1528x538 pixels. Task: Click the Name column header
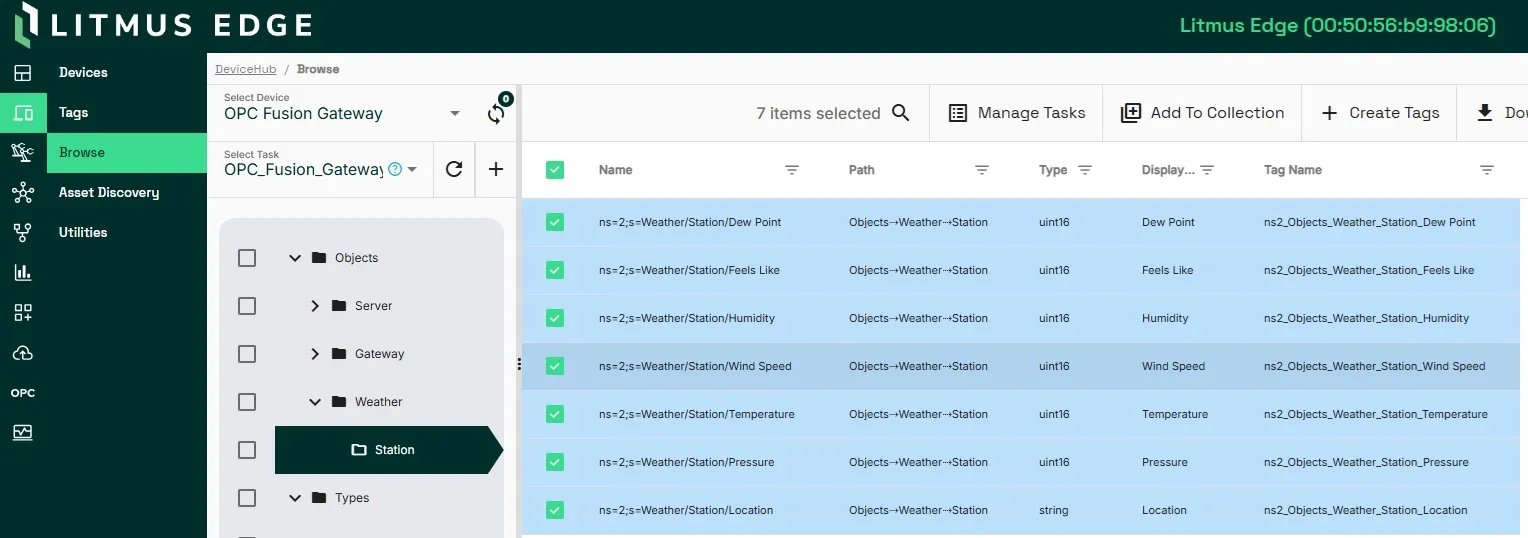[616, 170]
